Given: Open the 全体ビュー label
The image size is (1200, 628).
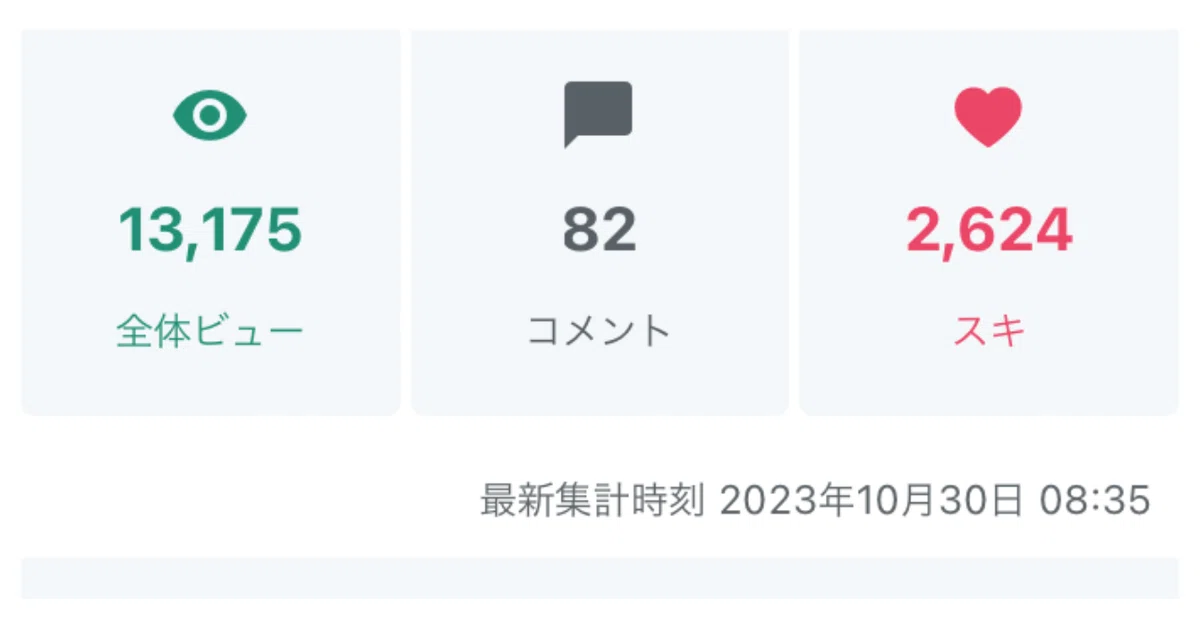Looking at the screenshot, I should point(210,332).
